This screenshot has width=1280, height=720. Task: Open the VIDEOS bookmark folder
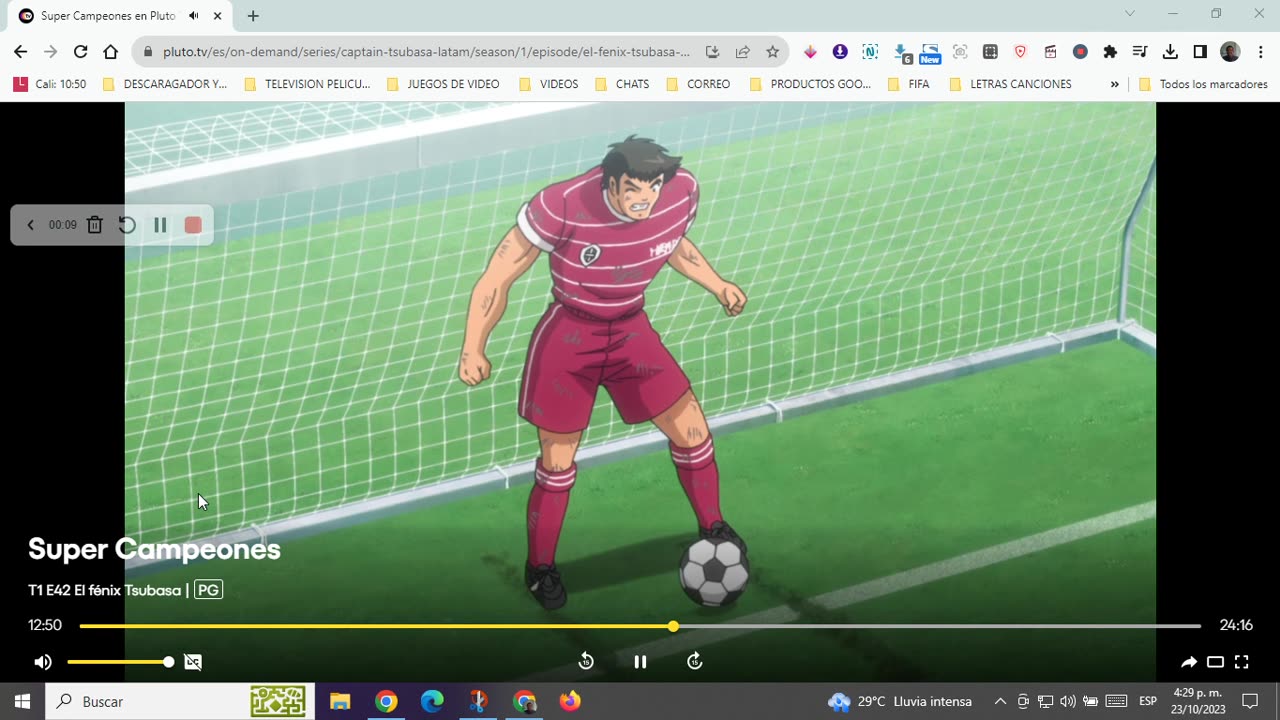click(x=548, y=84)
